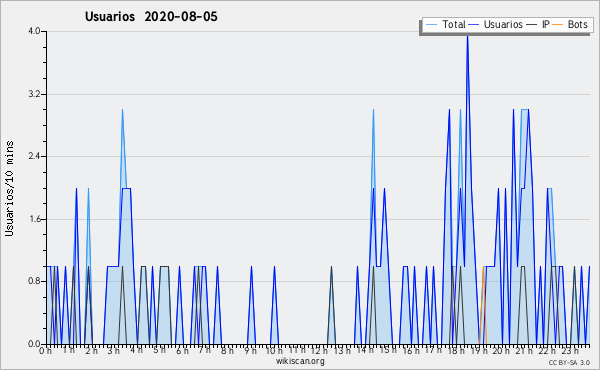Click the orange Bots legend line

tap(558, 25)
